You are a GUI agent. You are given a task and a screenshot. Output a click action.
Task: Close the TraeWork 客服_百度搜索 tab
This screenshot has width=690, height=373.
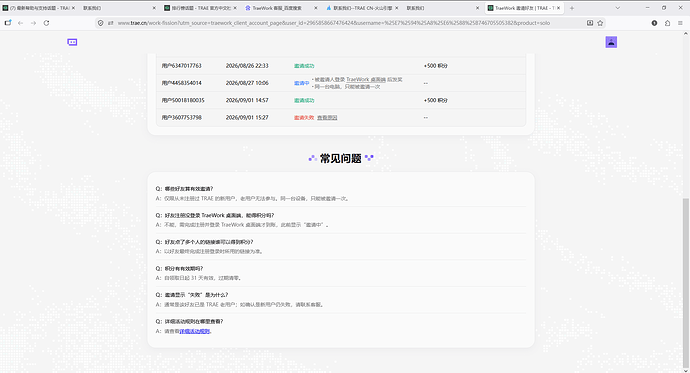pyautogui.click(x=316, y=8)
